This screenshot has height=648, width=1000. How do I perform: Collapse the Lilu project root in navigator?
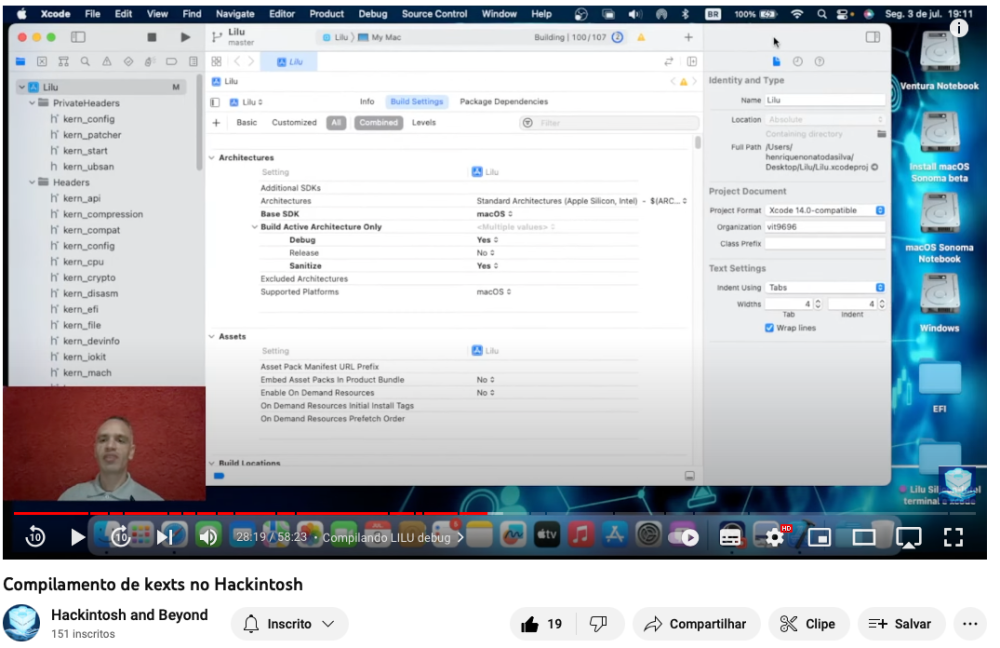(22, 87)
